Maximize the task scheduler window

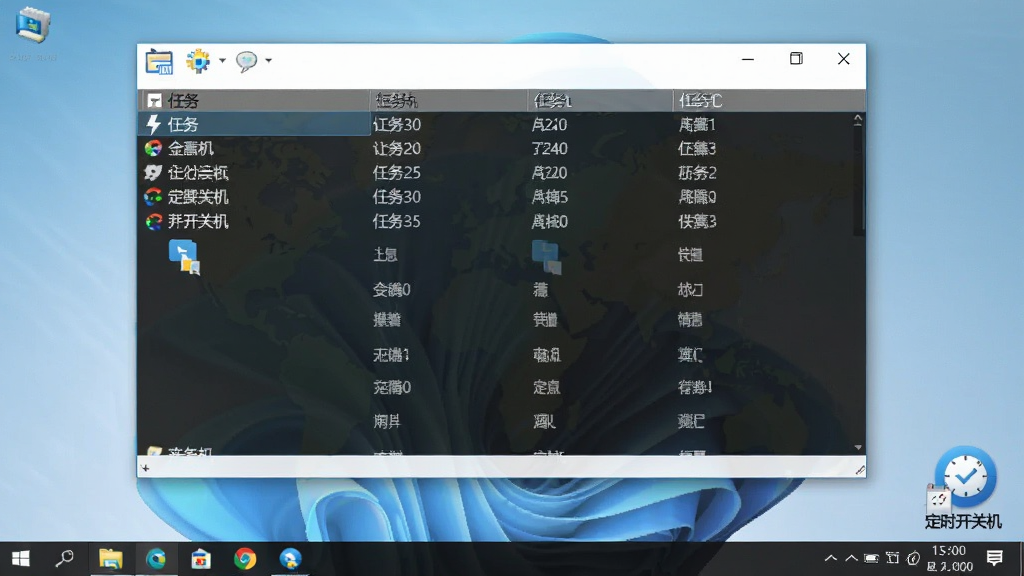click(x=796, y=59)
